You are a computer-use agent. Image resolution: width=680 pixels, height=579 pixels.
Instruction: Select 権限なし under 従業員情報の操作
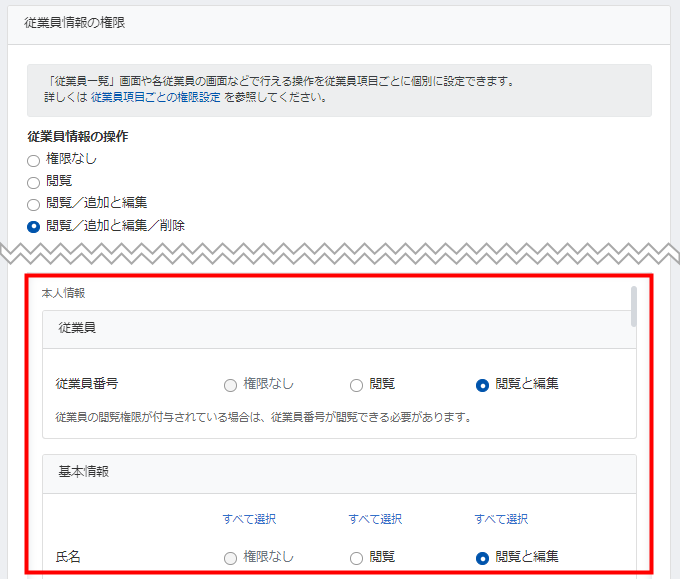pos(33,161)
